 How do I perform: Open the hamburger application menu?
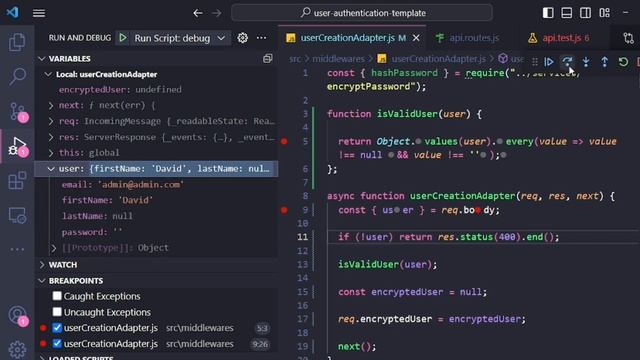coord(39,13)
